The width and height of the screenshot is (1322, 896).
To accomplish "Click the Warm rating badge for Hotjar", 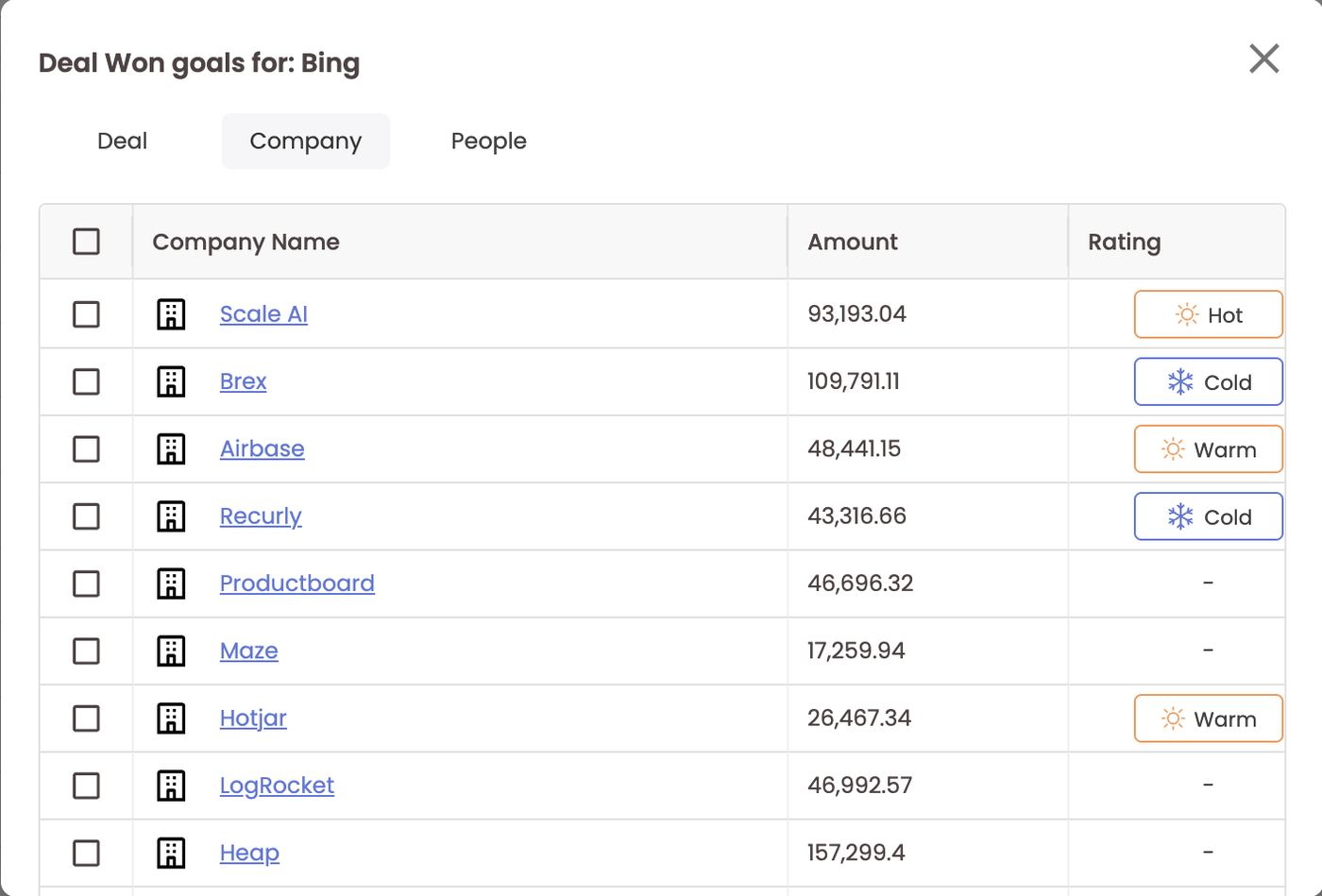I will click(x=1208, y=718).
